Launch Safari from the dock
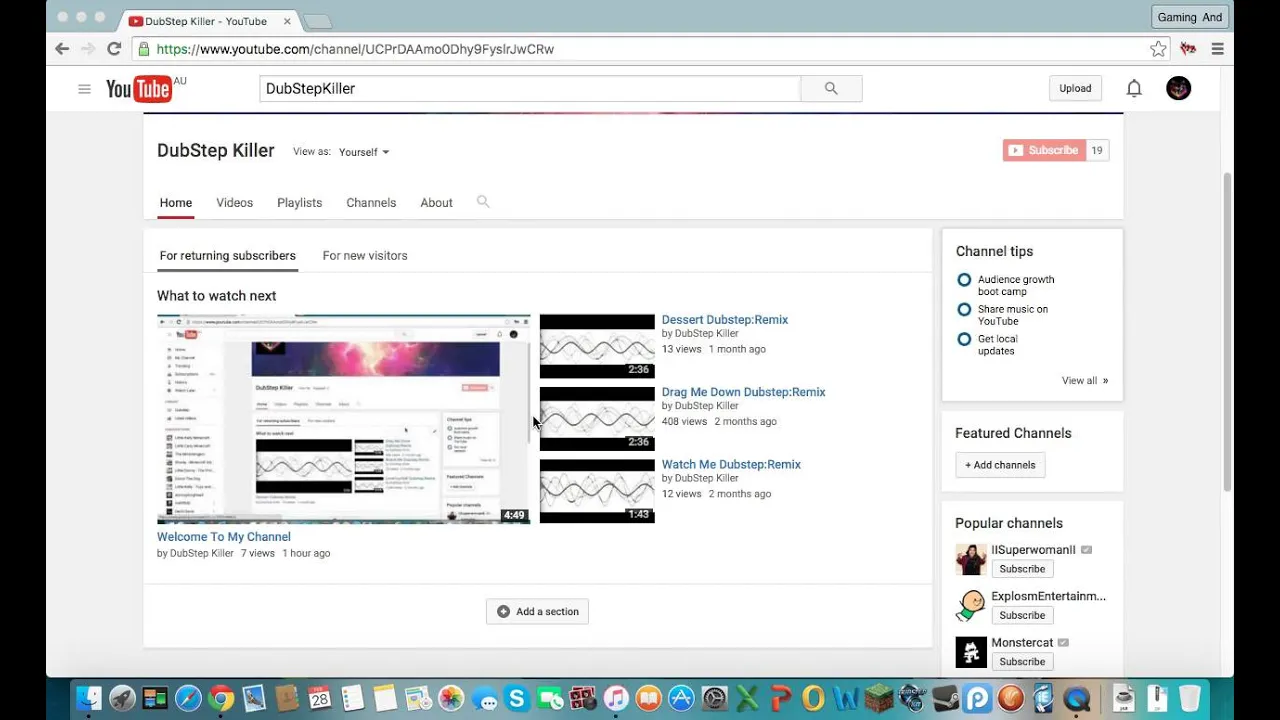 tap(188, 698)
